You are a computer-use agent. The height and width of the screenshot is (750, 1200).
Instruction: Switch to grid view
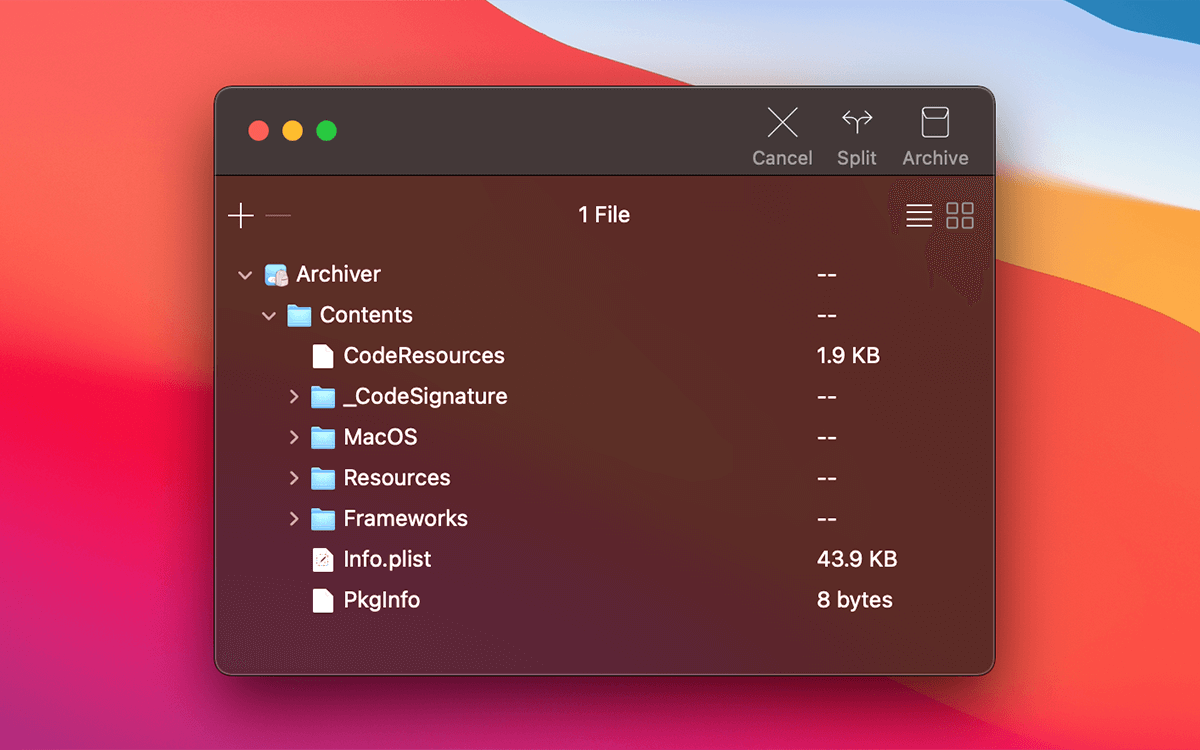960,215
